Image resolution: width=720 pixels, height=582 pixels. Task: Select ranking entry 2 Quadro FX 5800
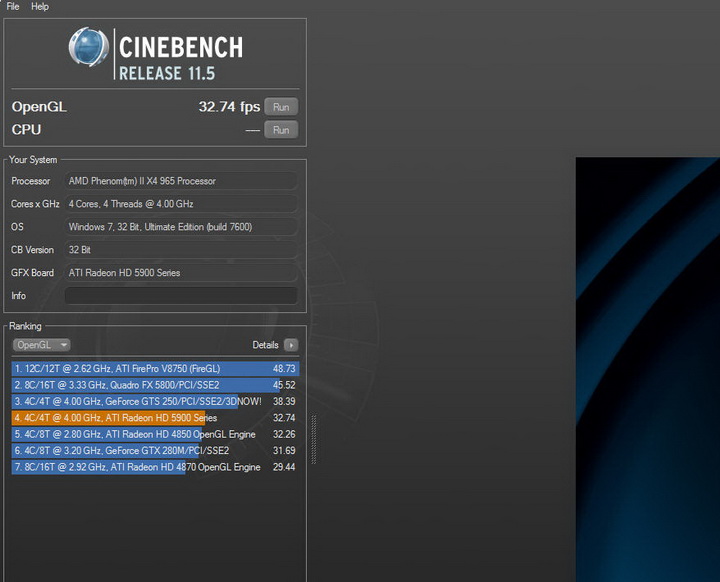click(x=155, y=385)
